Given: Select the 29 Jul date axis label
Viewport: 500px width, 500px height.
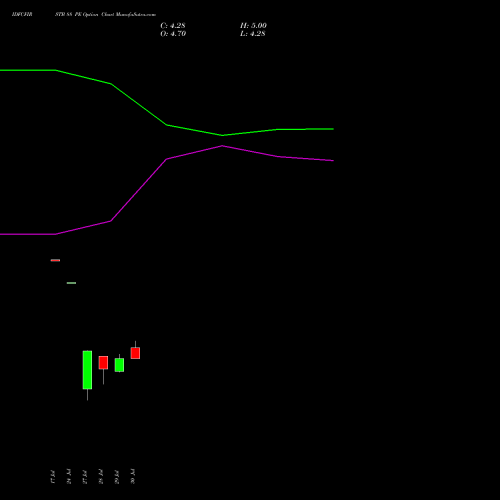Looking at the screenshot, I should [117, 477].
